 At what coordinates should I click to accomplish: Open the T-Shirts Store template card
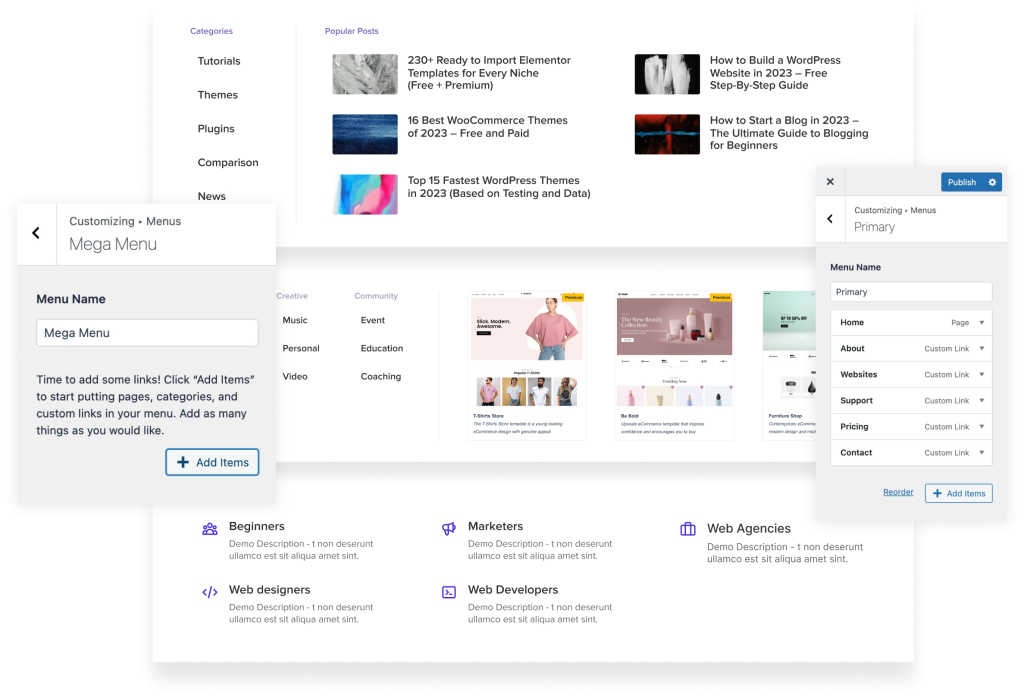click(x=526, y=365)
